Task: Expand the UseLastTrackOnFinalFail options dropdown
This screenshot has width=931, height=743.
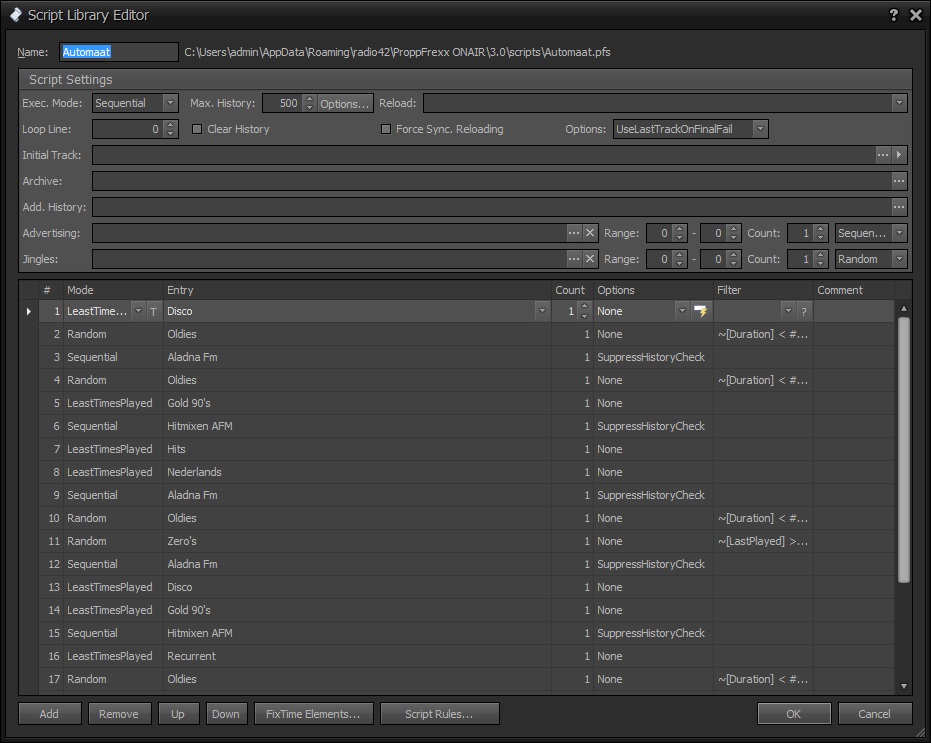Action: 760,129
